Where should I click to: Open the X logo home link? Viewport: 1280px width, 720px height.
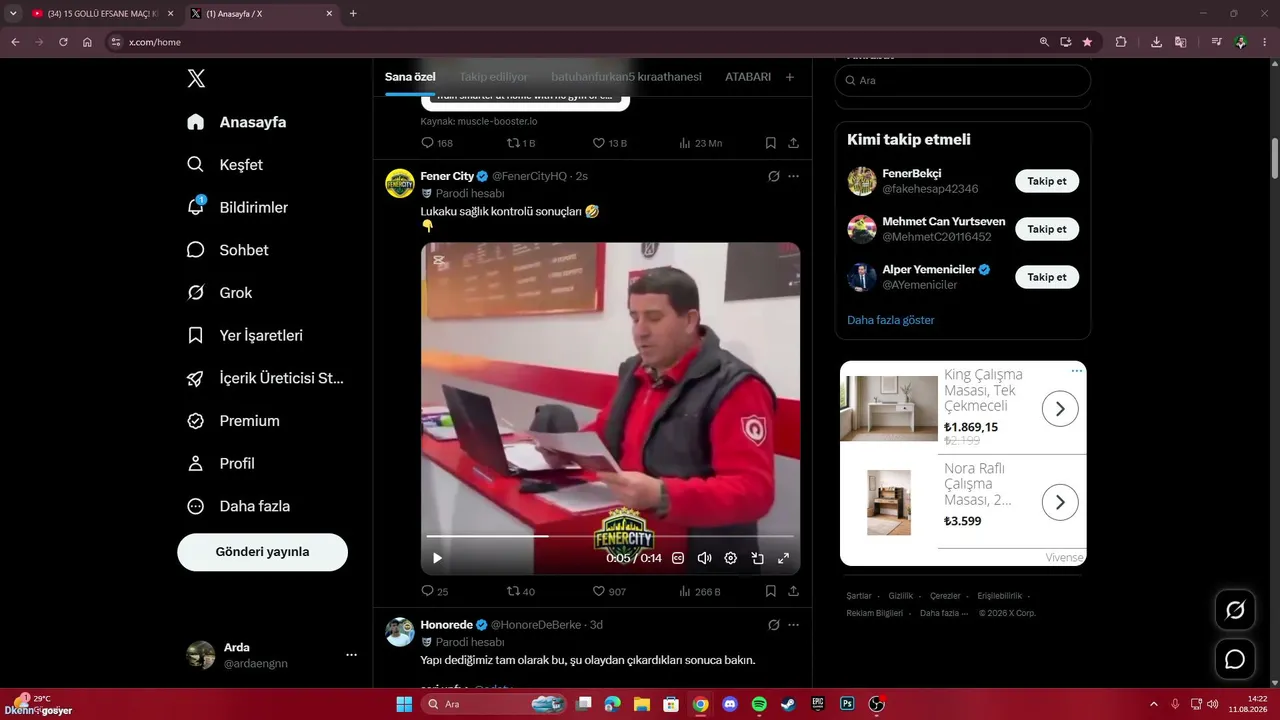tap(196, 79)
